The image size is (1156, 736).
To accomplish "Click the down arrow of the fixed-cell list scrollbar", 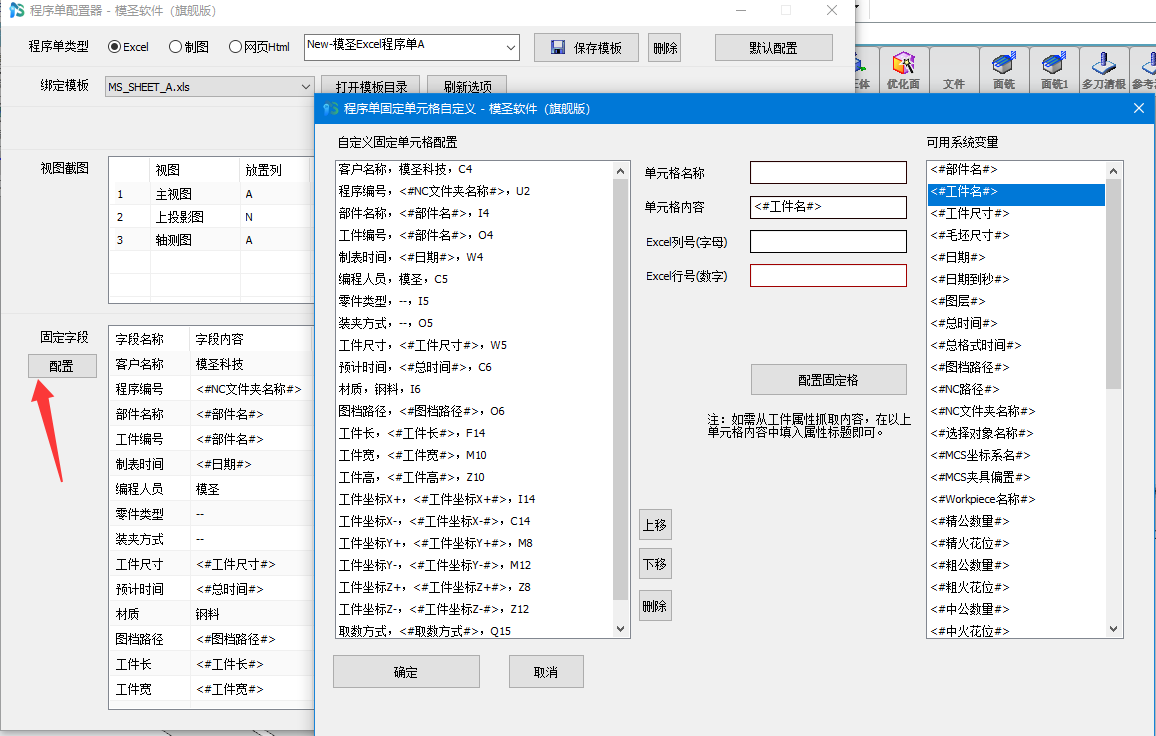I will tap(621, 629).
